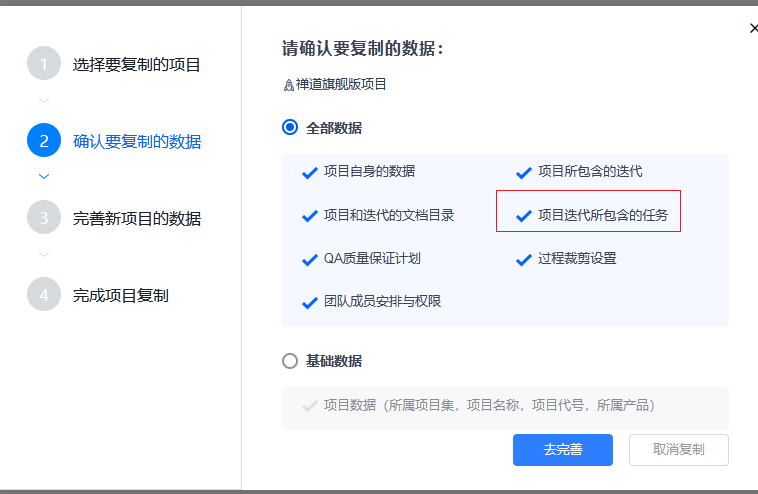Toggle QA质量保证计划 checkmark
758x494 pixels.
click(x=310, y=259)
